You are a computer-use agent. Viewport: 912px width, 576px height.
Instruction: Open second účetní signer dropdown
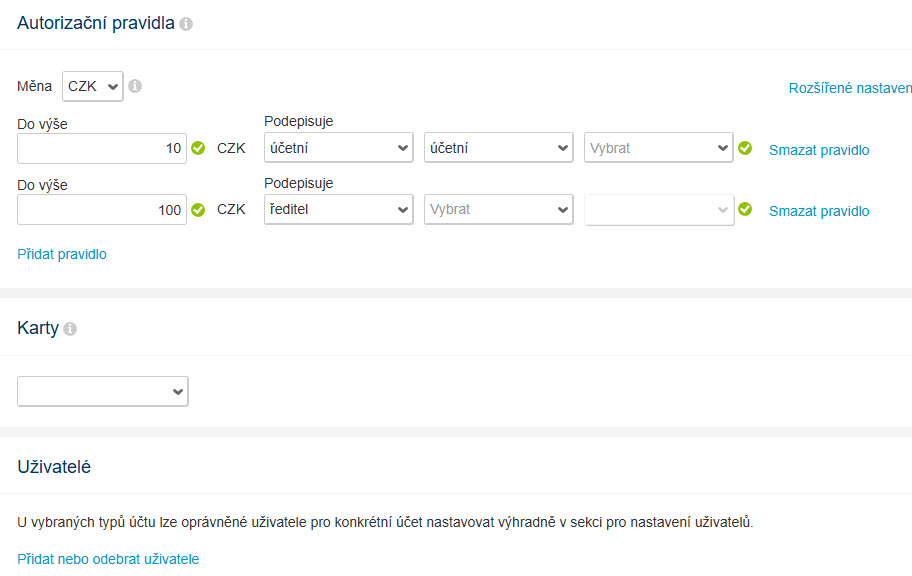coord(498,148)
